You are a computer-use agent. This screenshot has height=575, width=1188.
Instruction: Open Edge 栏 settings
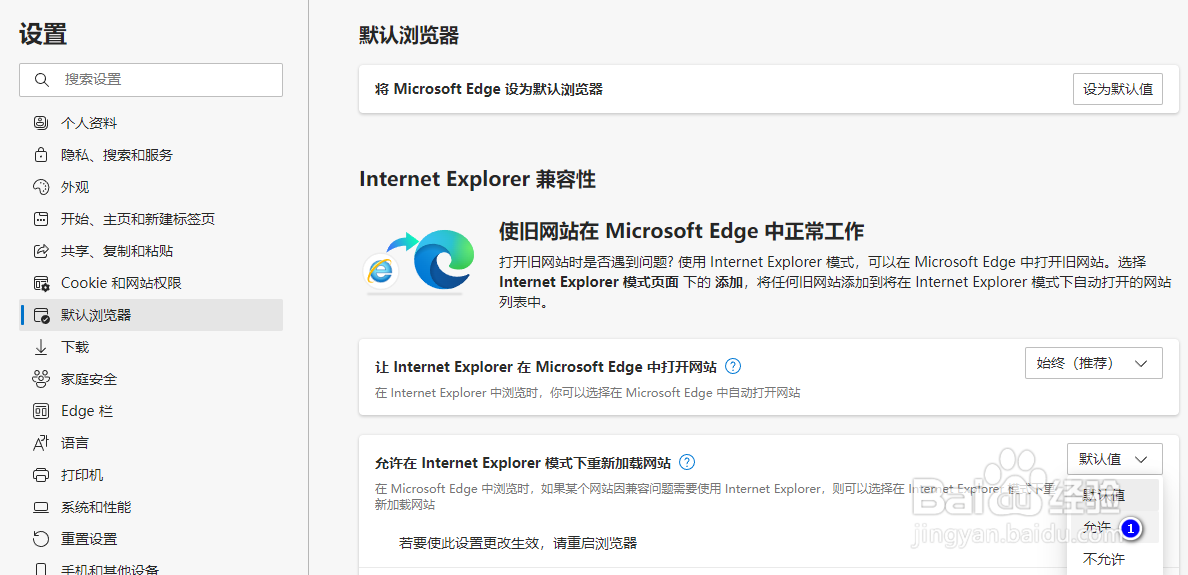[x=151, y=411]
